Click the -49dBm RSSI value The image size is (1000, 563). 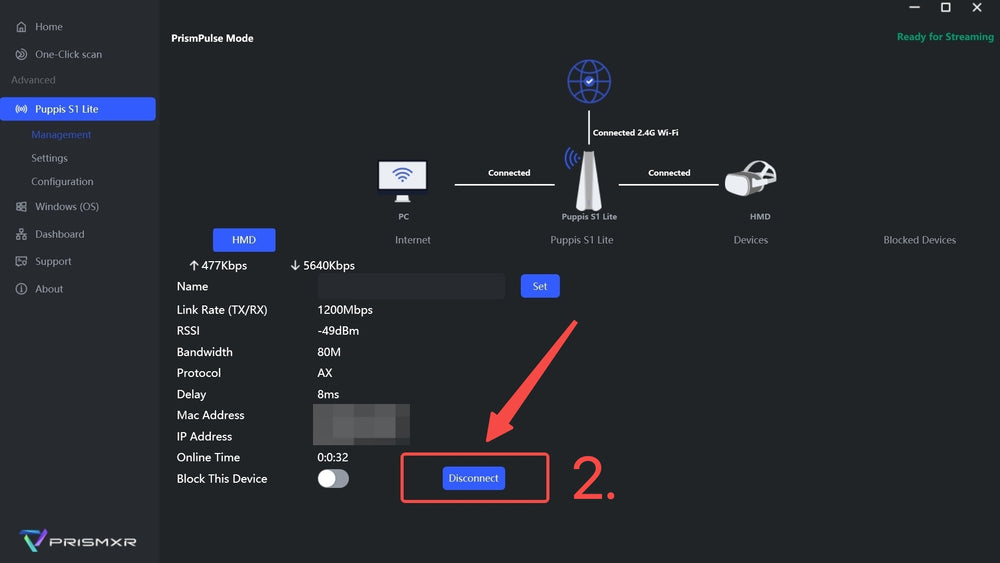tap(338, 331)
